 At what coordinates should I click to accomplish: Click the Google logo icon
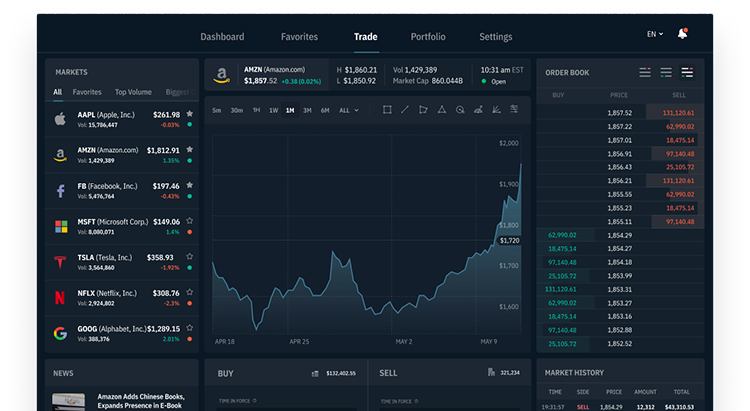pos(60,333)
